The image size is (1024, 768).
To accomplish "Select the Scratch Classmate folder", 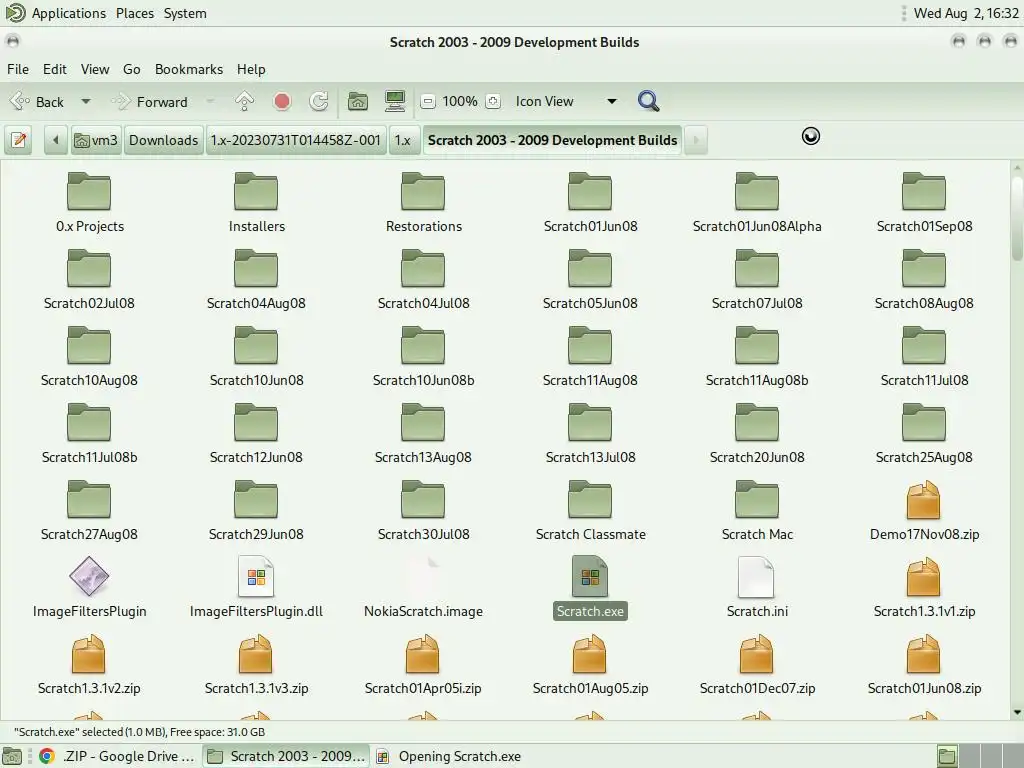I will [x=590, y=511].
